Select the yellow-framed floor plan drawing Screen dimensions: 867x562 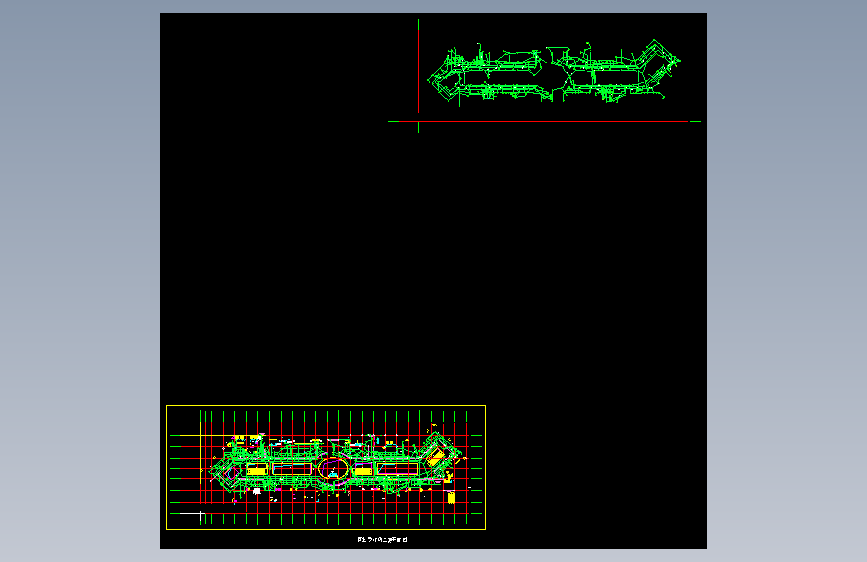[x=326, y=467]
